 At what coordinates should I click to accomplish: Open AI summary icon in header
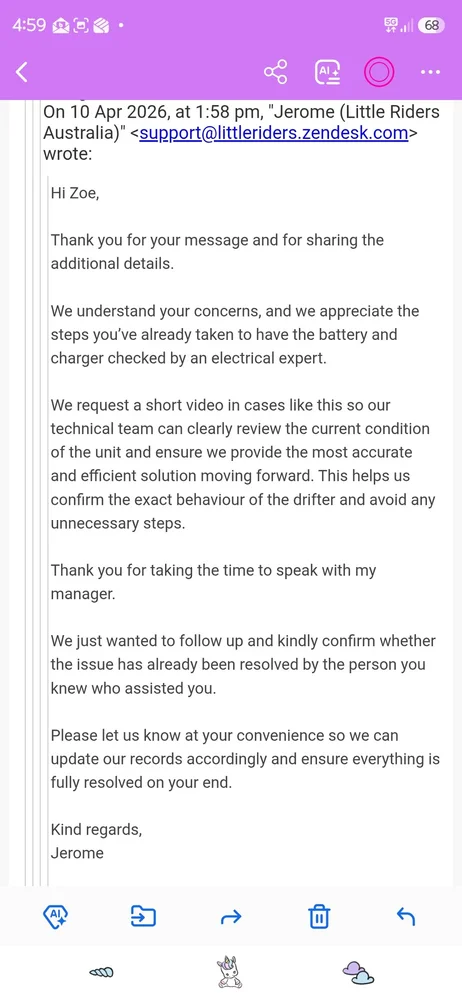point(328,73)
